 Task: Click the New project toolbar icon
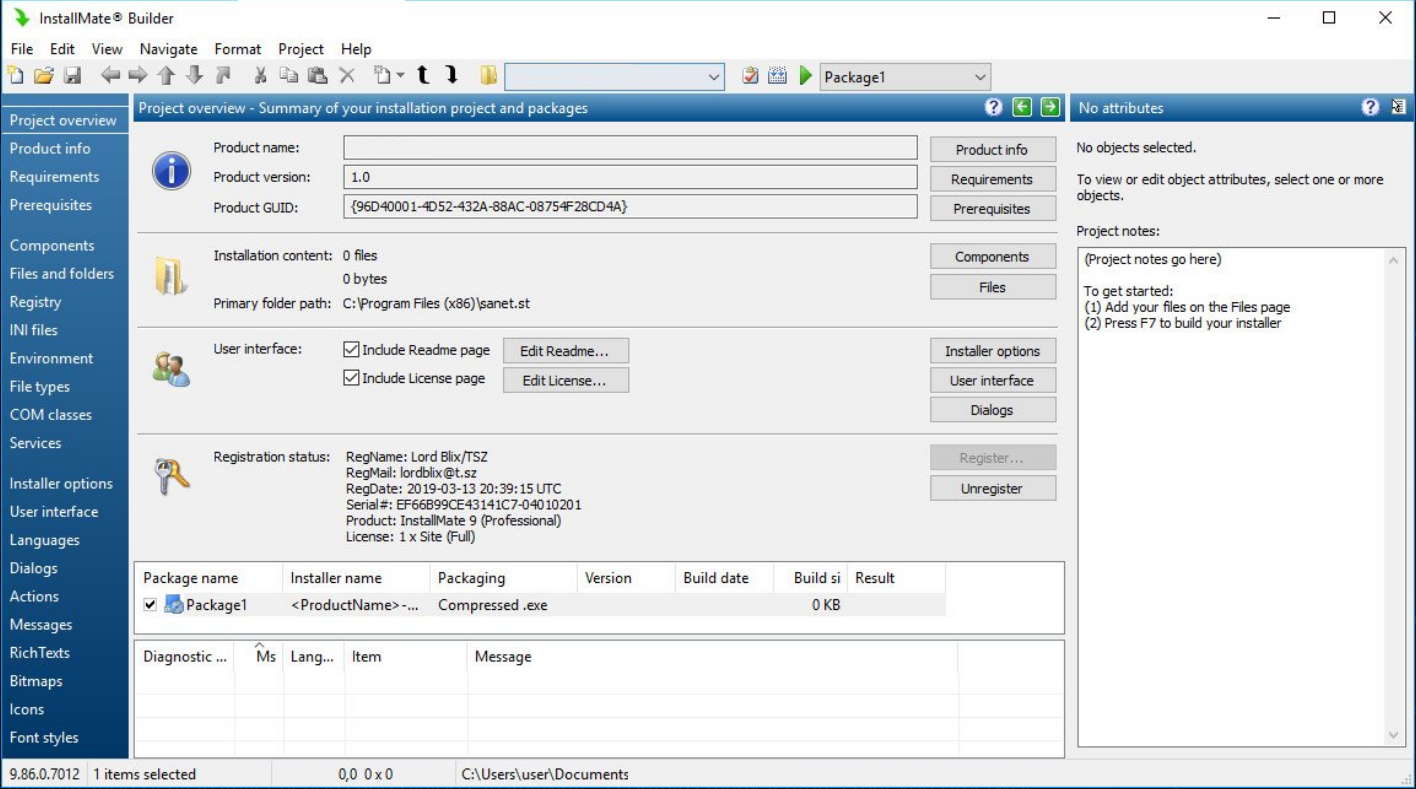(16, 76)
